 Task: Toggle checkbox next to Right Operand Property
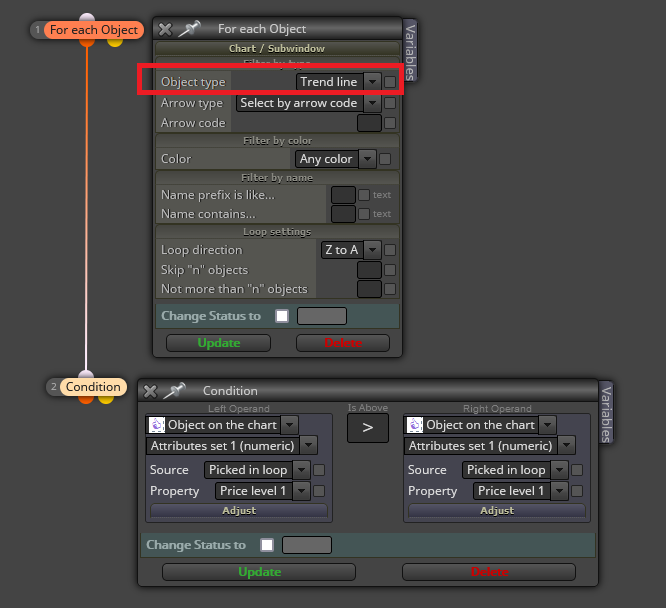click(577, 491)
